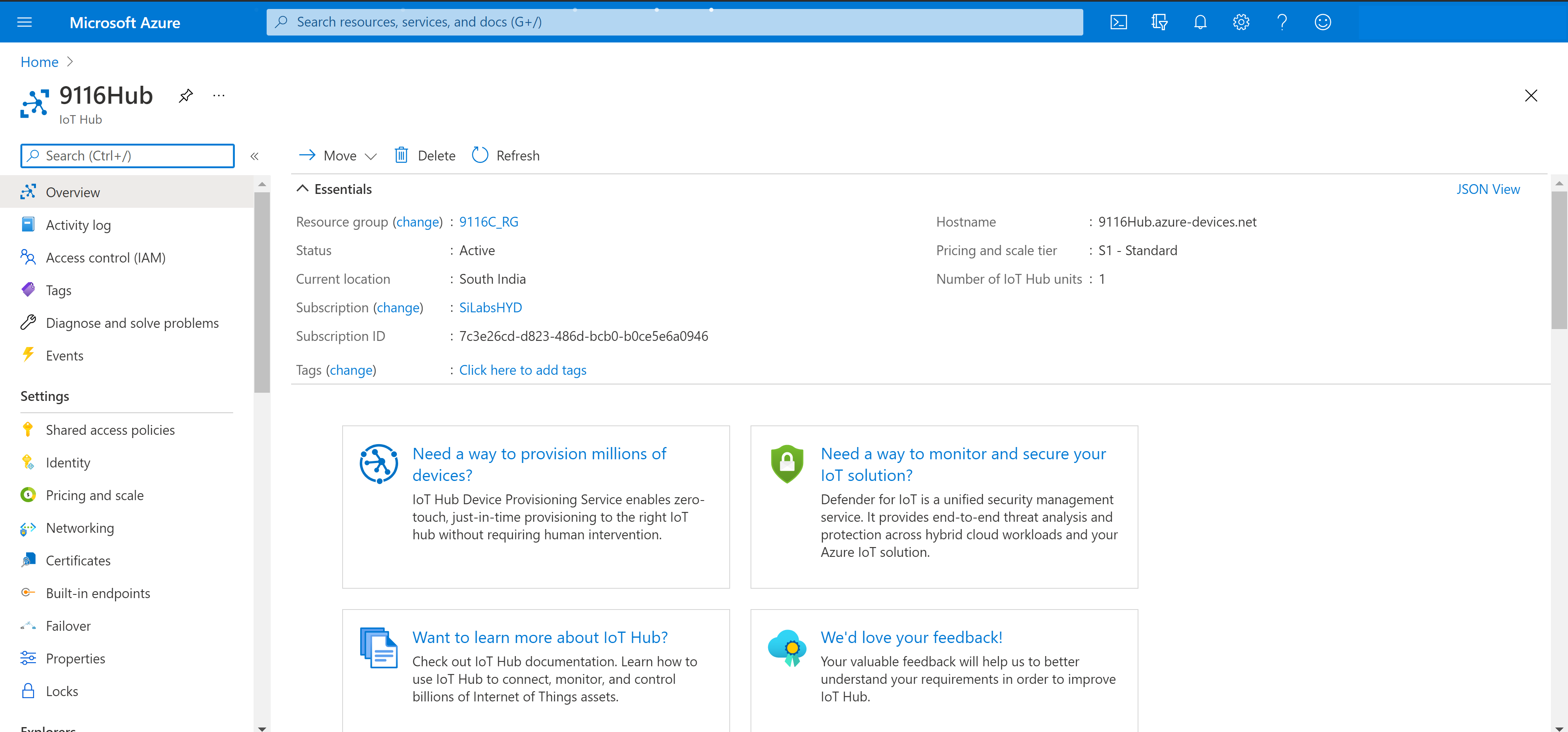The width and height of the screenshot is (1568, 732).
Task: Click subscription SiLabsHYD toggle
Action: [490, 307]
